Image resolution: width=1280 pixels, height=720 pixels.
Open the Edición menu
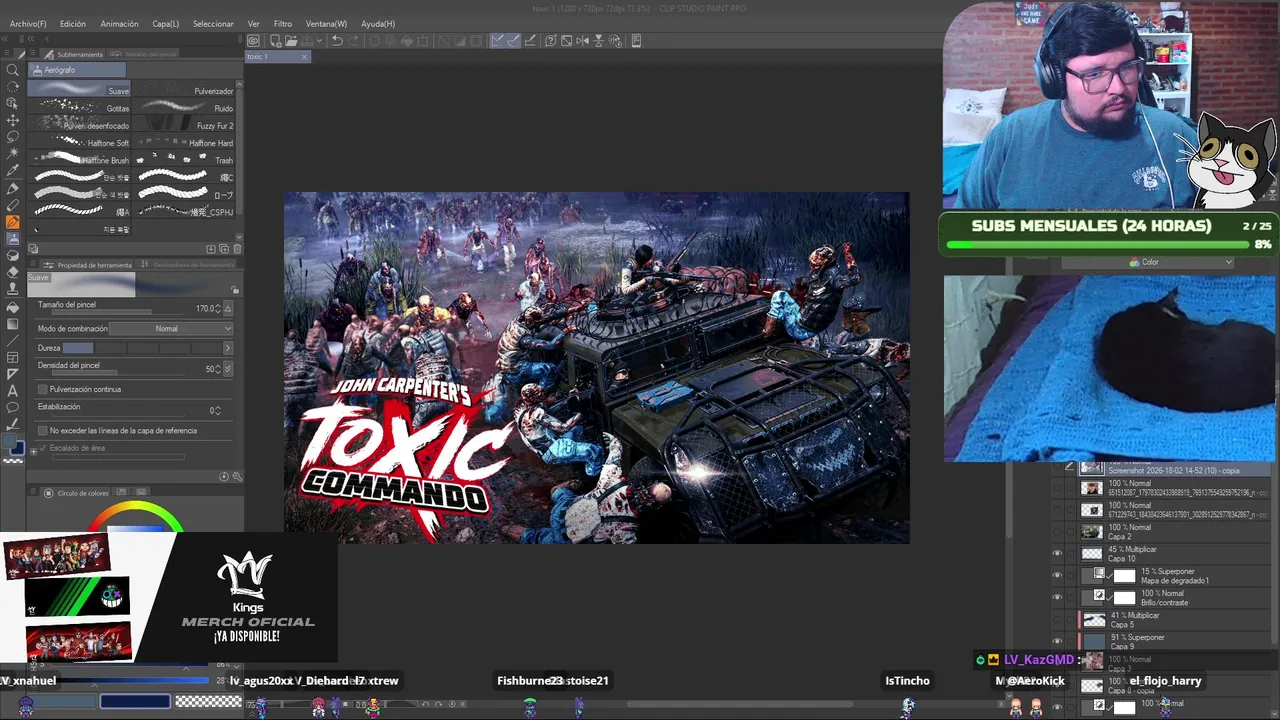click(x=73, y=24)
